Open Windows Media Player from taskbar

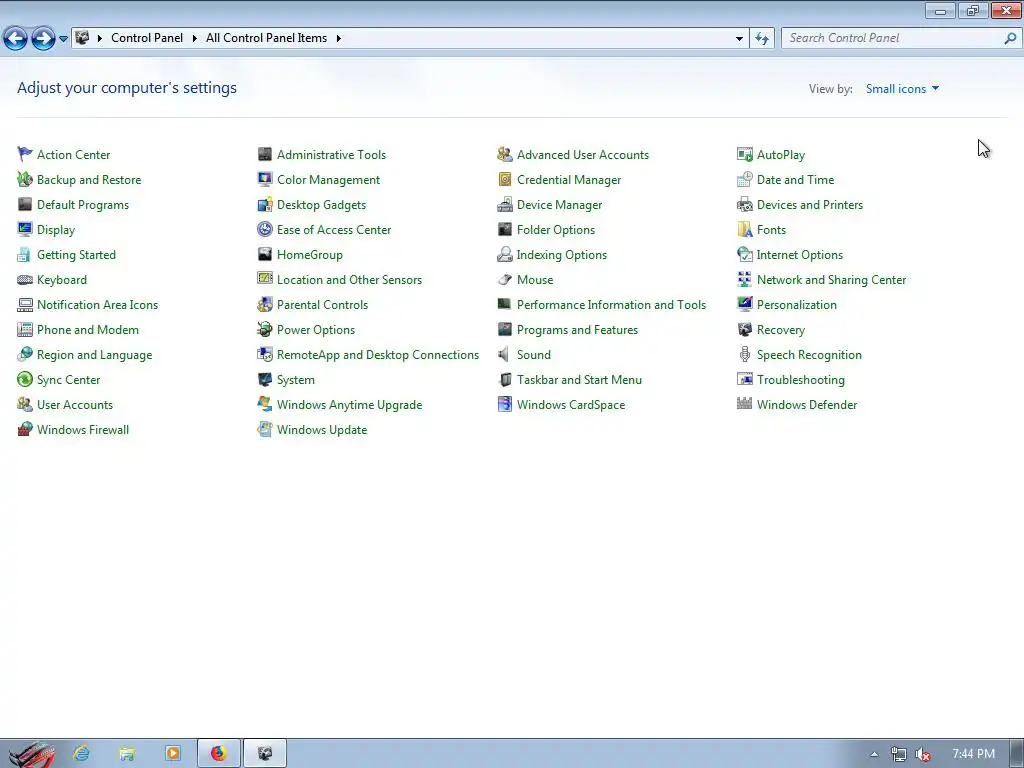(173, 754)
